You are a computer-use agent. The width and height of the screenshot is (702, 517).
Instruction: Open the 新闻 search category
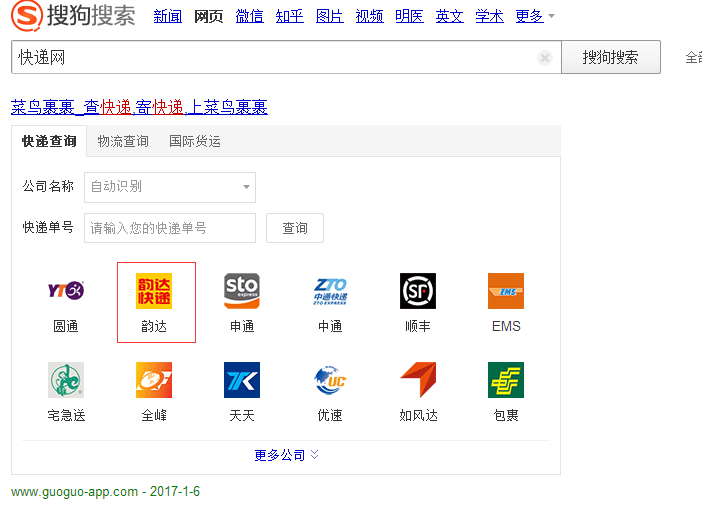coord(167,16)
